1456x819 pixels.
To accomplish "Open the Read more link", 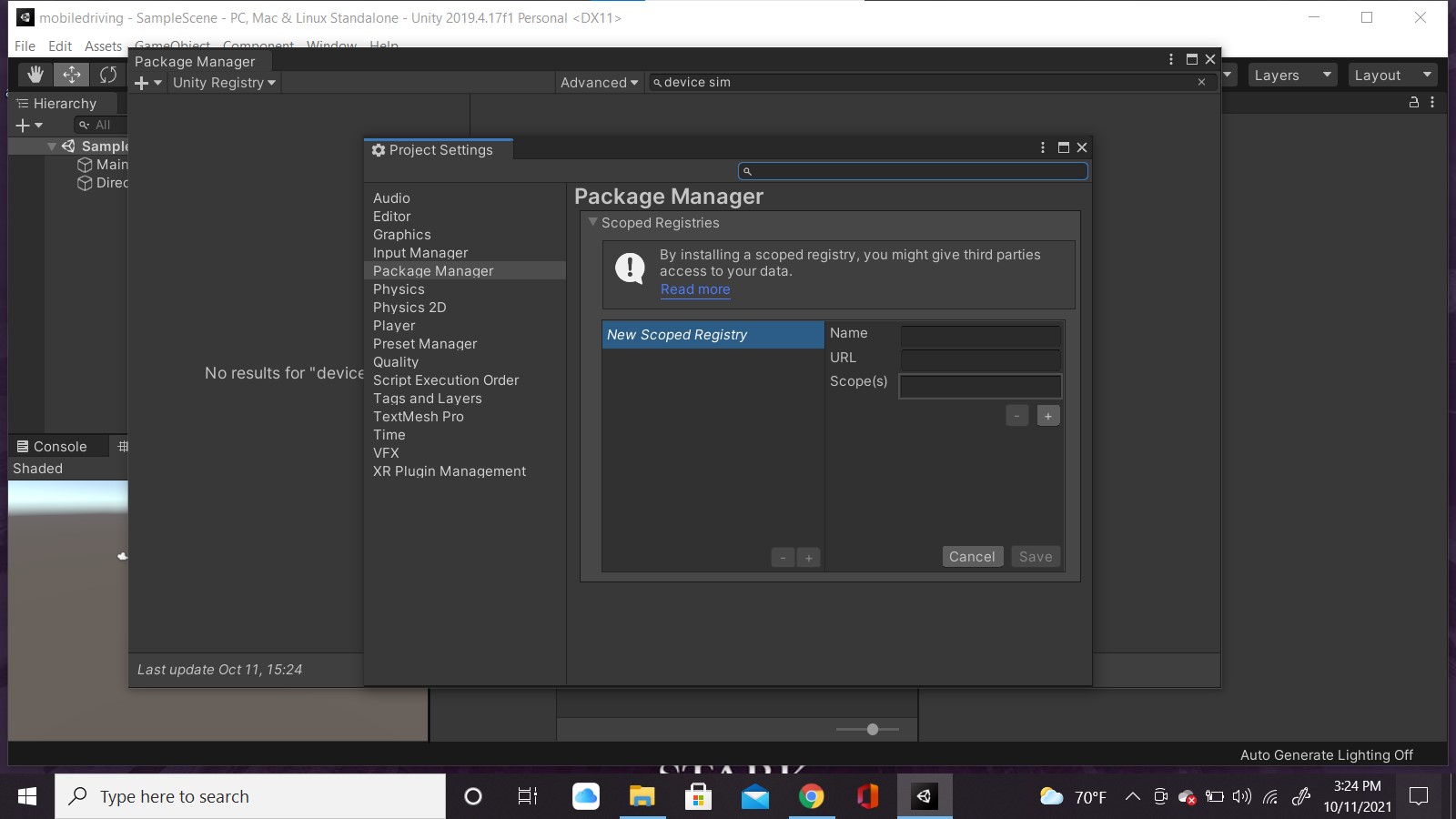I will click(x=695, y=289).
